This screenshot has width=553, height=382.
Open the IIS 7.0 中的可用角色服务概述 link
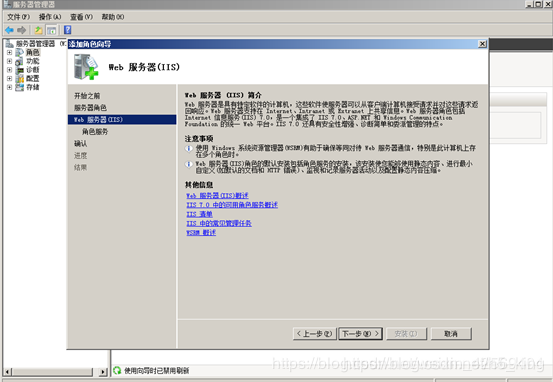coord(232,205)
